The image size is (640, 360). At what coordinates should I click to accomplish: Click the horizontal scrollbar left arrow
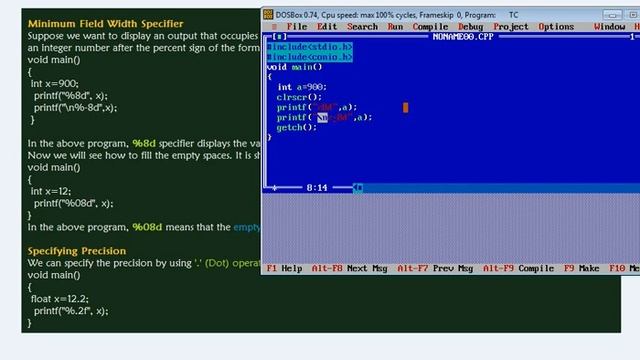358,188
